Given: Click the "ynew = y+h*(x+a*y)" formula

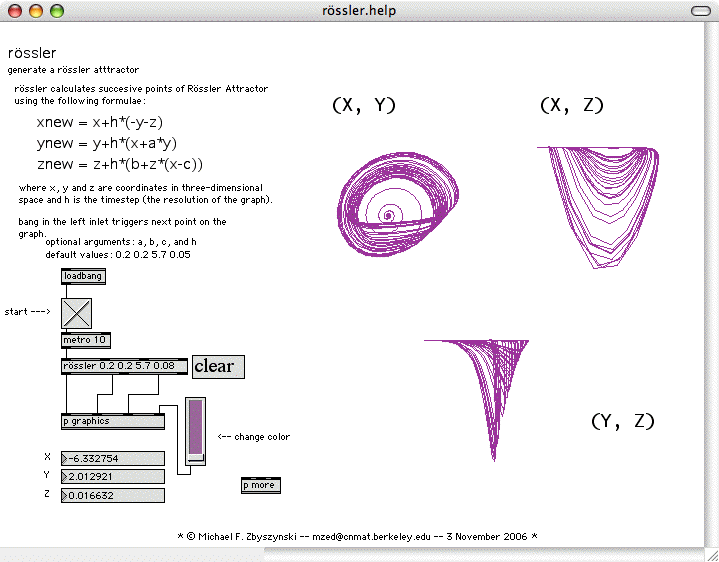Looking at the screenshot, I should (107, 143).
